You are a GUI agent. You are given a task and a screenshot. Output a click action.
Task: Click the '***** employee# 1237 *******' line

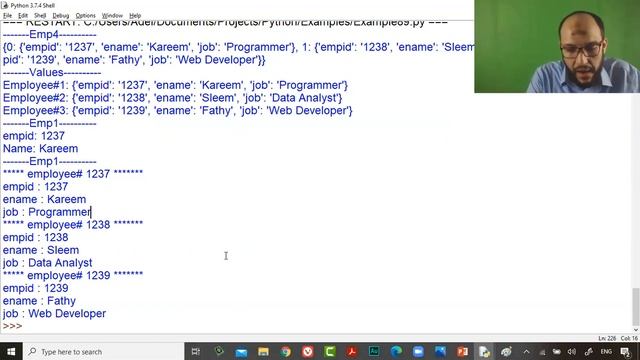[73, 174]
